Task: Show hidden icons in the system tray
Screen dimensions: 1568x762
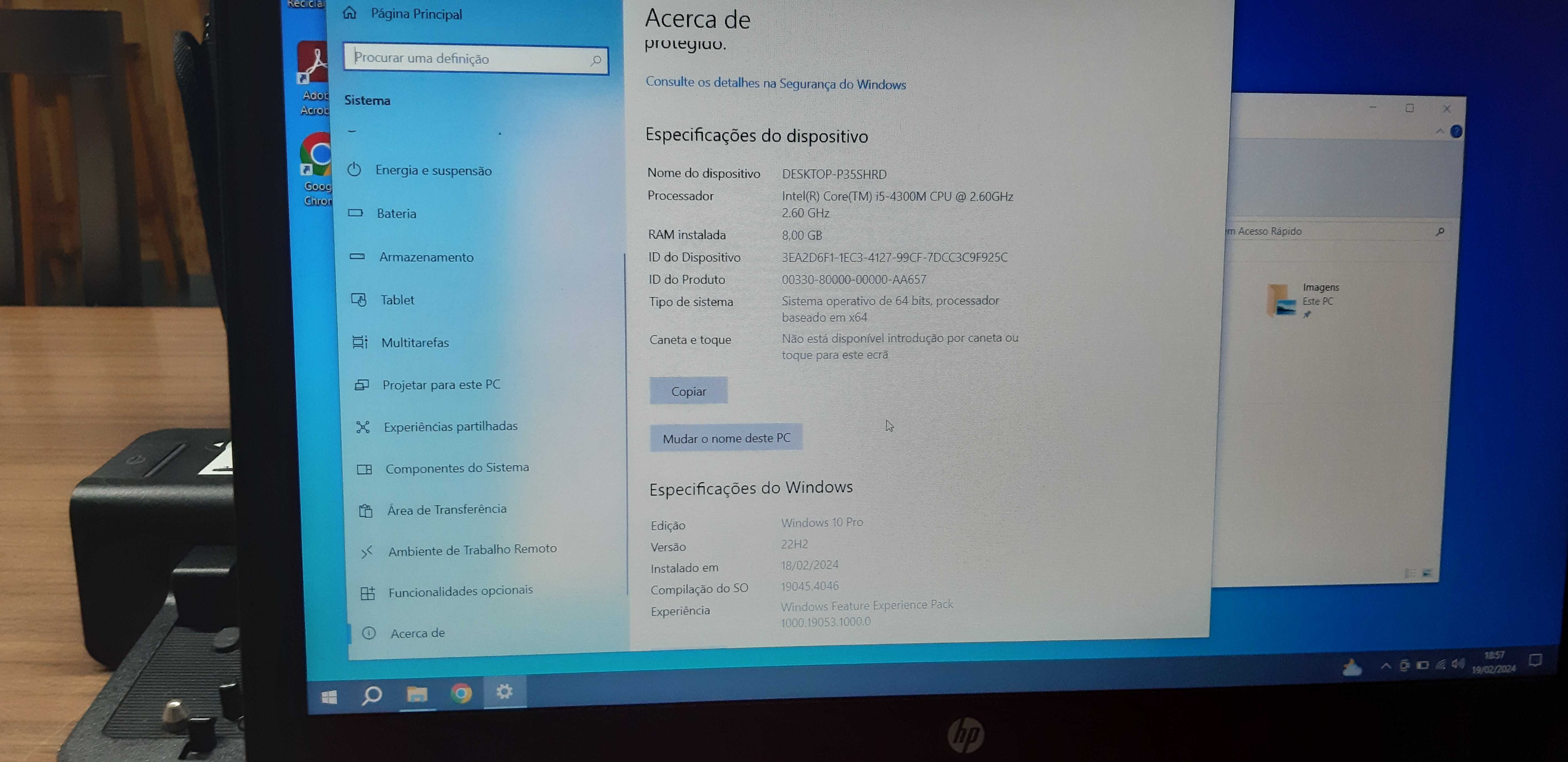Action: [x=1386, y=666]
